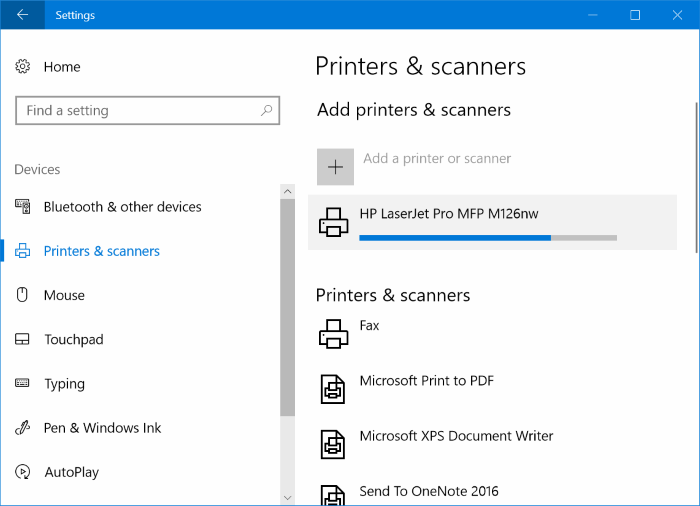Image resolution: width=700 pixels, height=506 pixels.
Task: Open Bluetooth & other devices
Action: click(x=123, y=207)
